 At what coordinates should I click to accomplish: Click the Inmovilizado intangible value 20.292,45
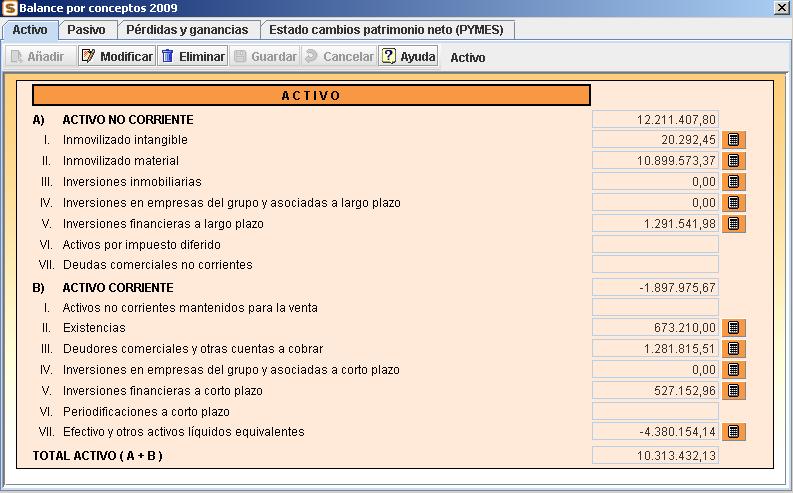655,140
